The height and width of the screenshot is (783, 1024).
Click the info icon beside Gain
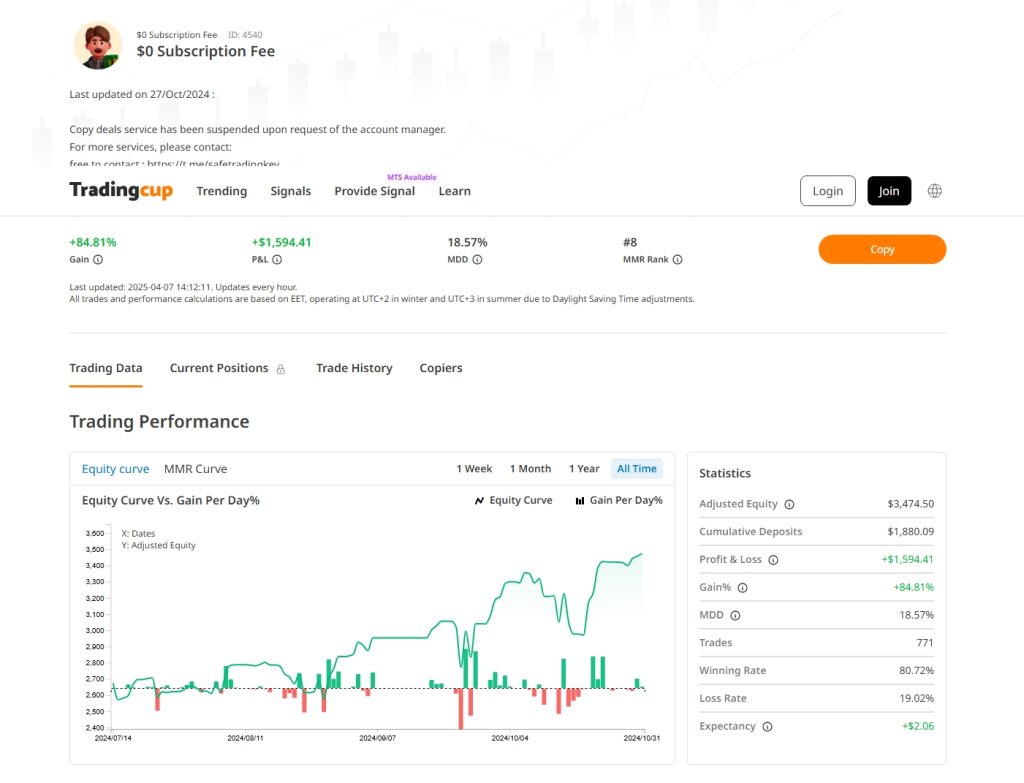[x=98, y=260]
